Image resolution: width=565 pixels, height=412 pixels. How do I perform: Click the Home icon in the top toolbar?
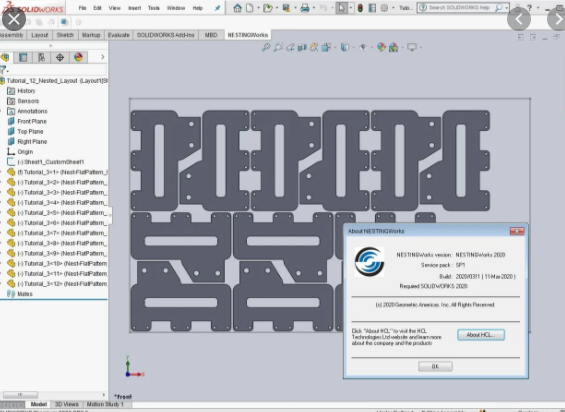[x=237, y=8]
